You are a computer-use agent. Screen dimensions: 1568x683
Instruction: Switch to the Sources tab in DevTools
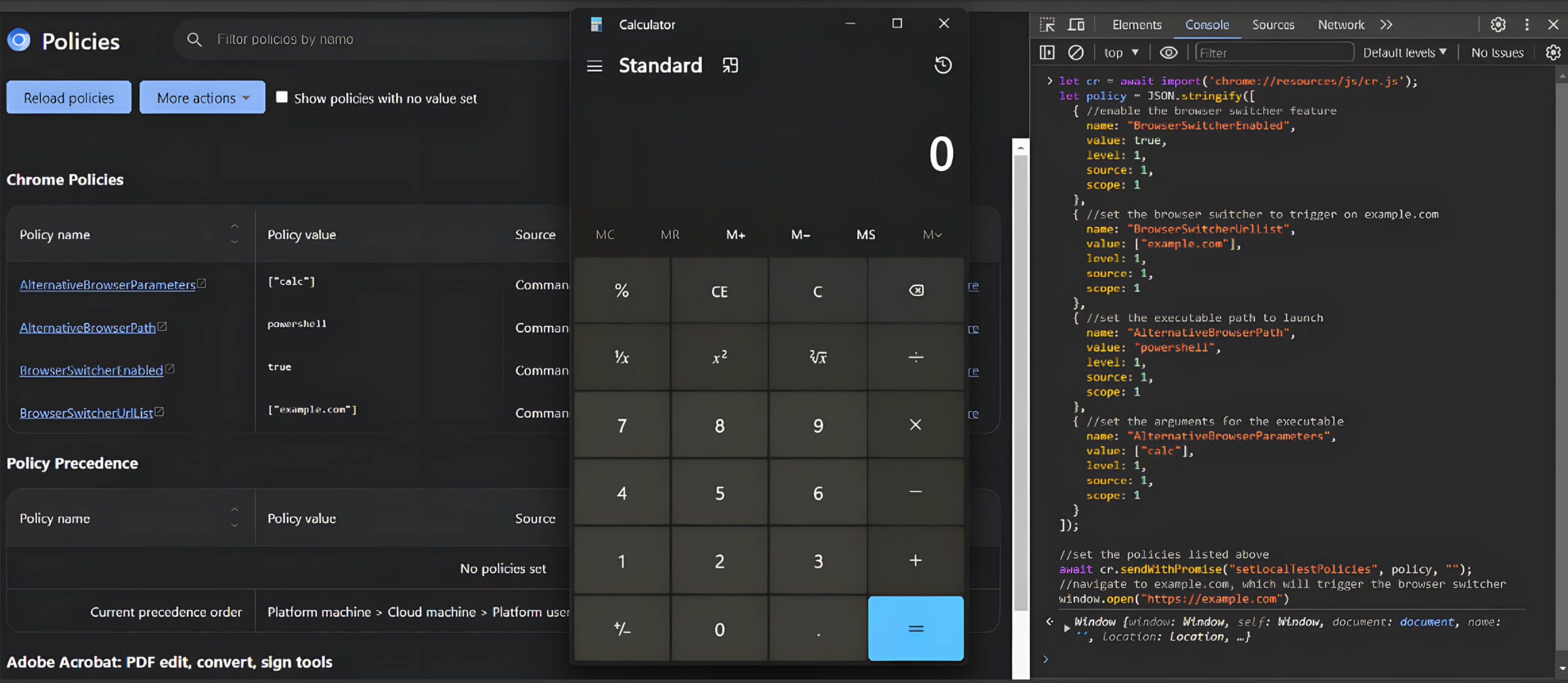click(x=1273, y=24)
